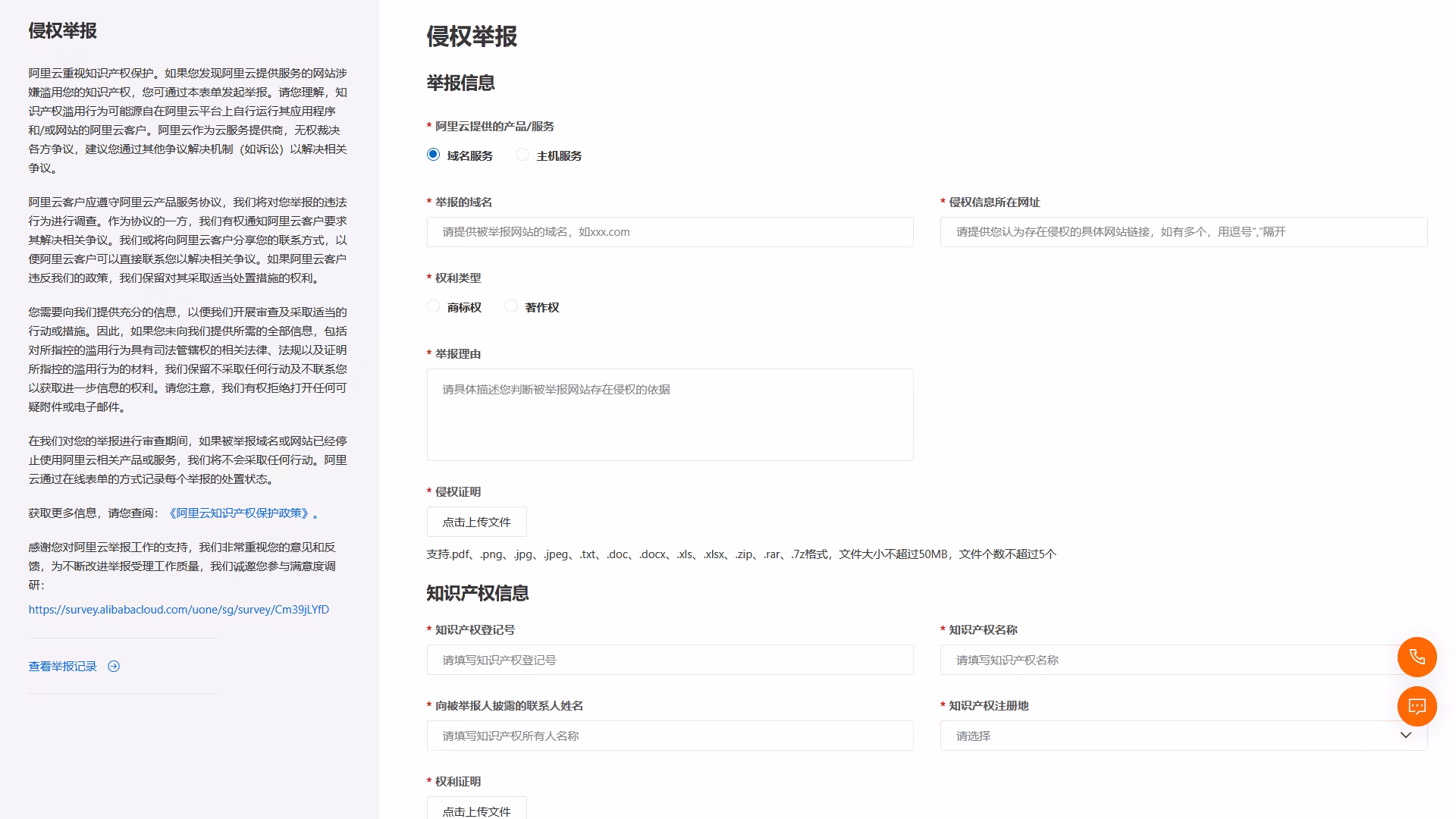
Task: Click 点击上传文件 under 权利证明
Action: (476, 810)
